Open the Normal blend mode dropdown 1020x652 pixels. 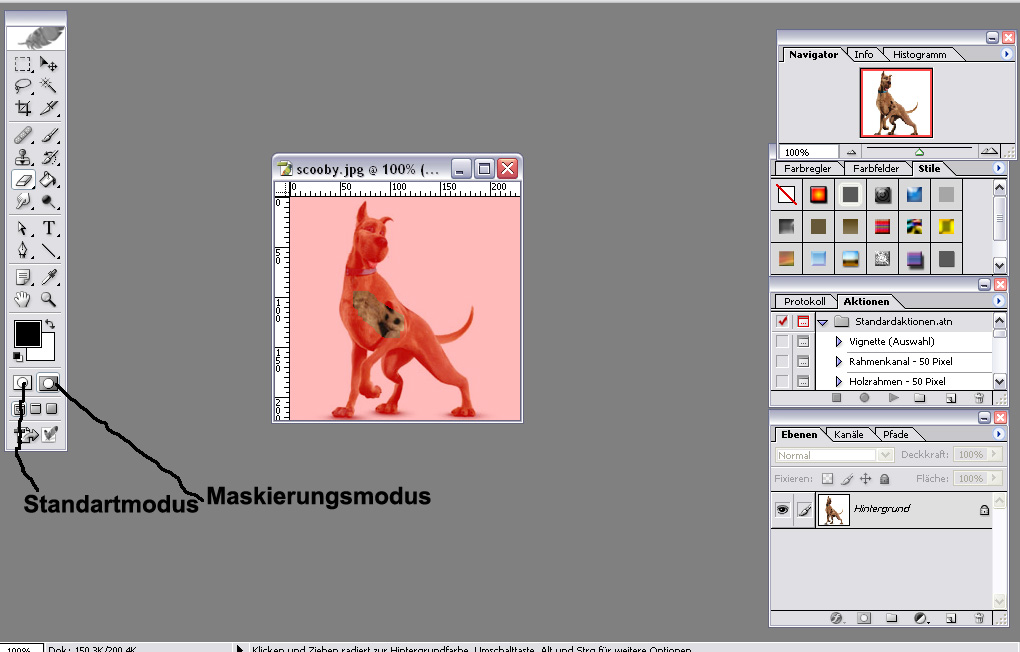(x=885, y=455)
